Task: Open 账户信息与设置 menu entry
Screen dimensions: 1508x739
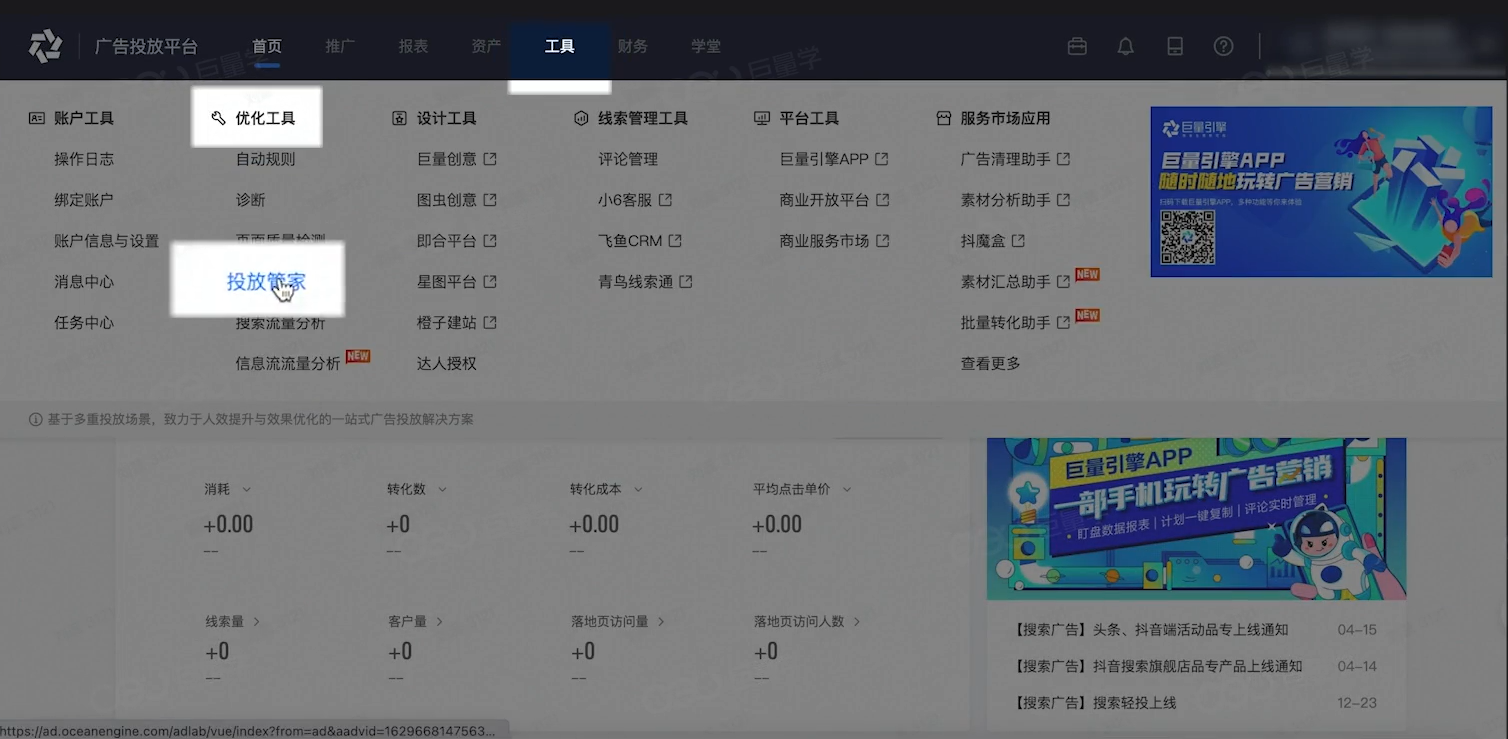Action: pyautogui.click(x=107, y=241)
